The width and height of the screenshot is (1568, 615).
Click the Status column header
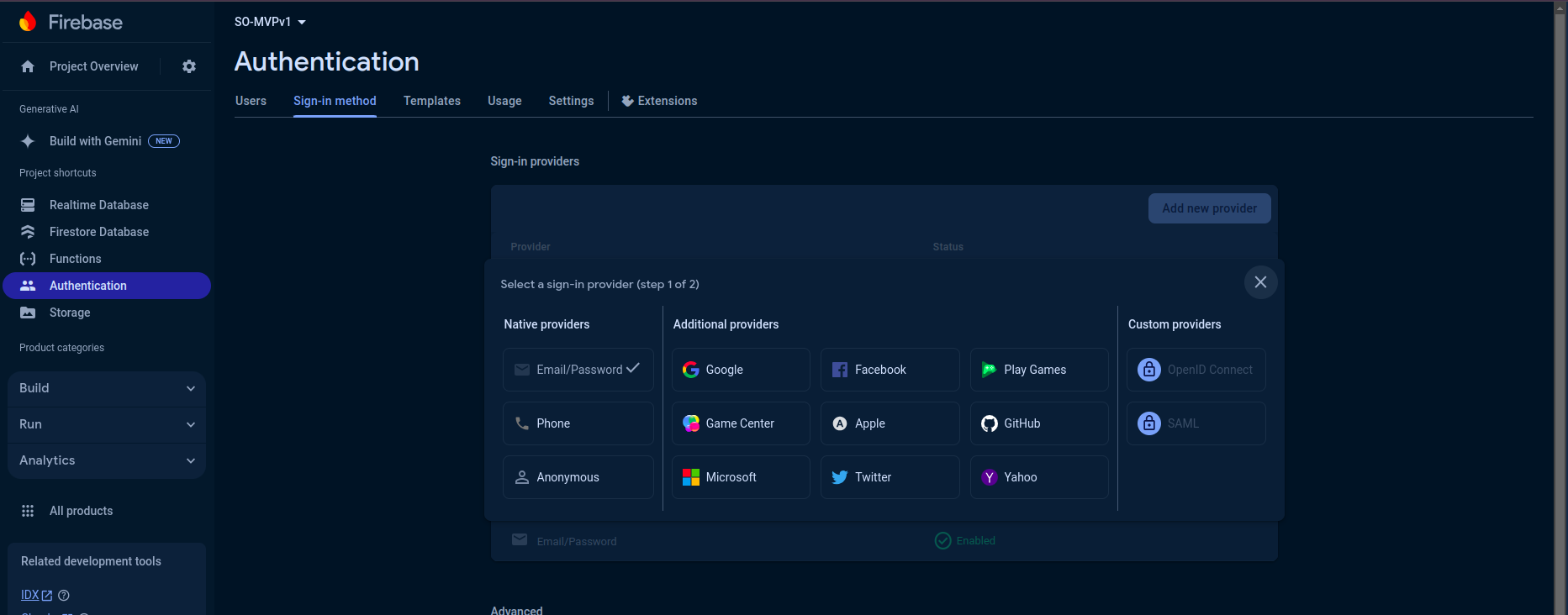[x=948, y=247]
